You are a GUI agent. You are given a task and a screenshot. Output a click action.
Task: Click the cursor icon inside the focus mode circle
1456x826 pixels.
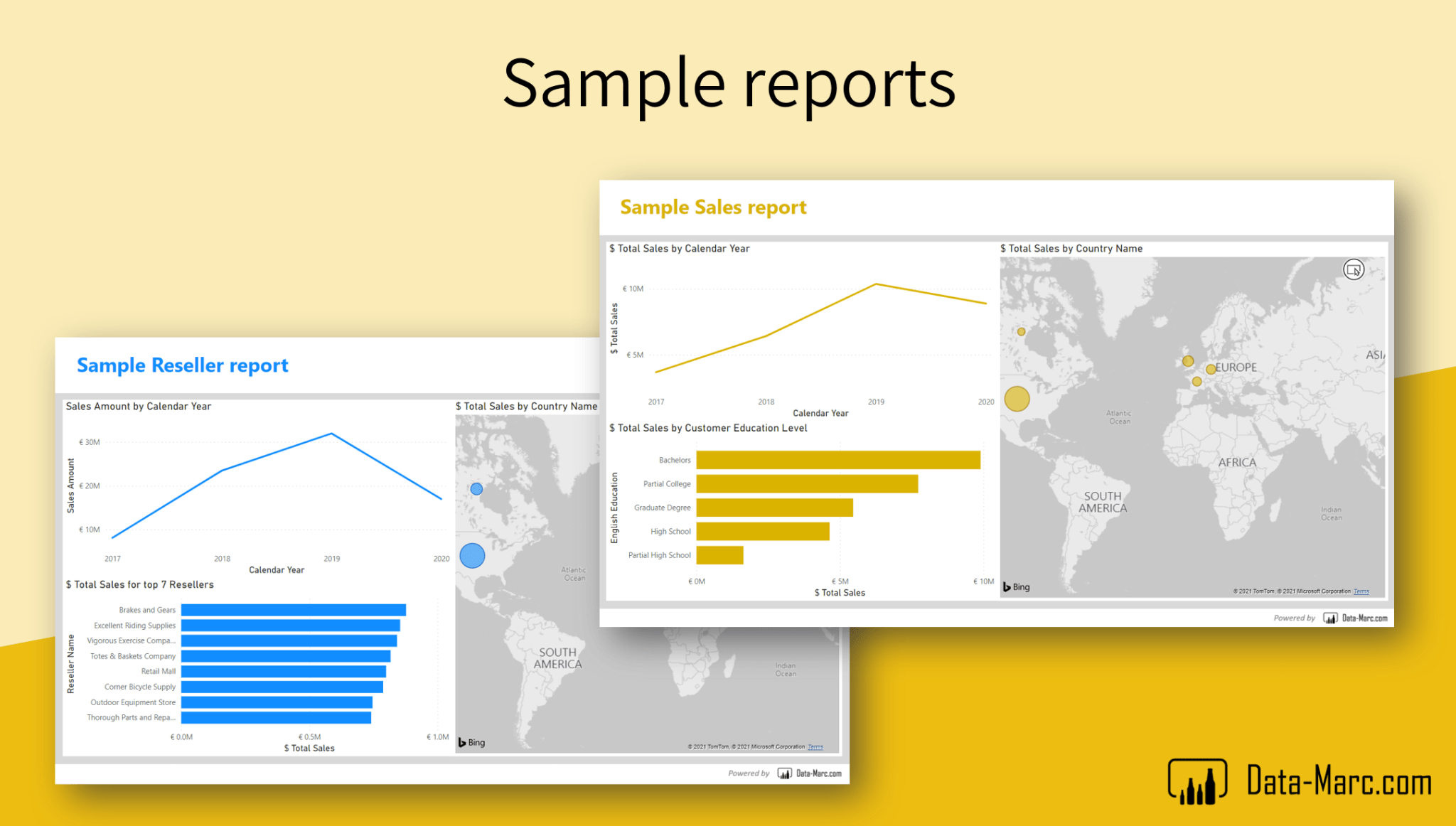(x=1355, y=271)
